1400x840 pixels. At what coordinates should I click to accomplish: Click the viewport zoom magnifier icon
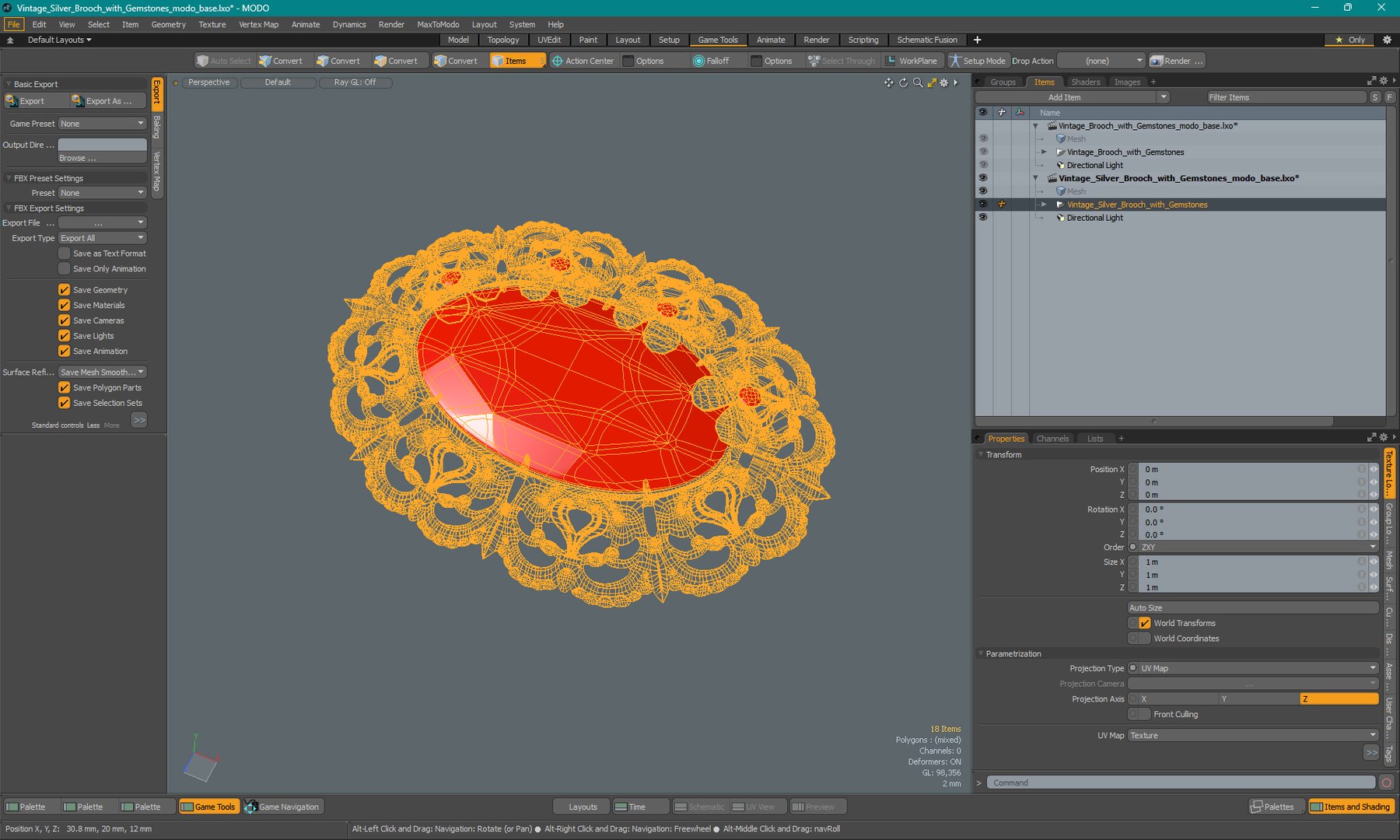918,82
